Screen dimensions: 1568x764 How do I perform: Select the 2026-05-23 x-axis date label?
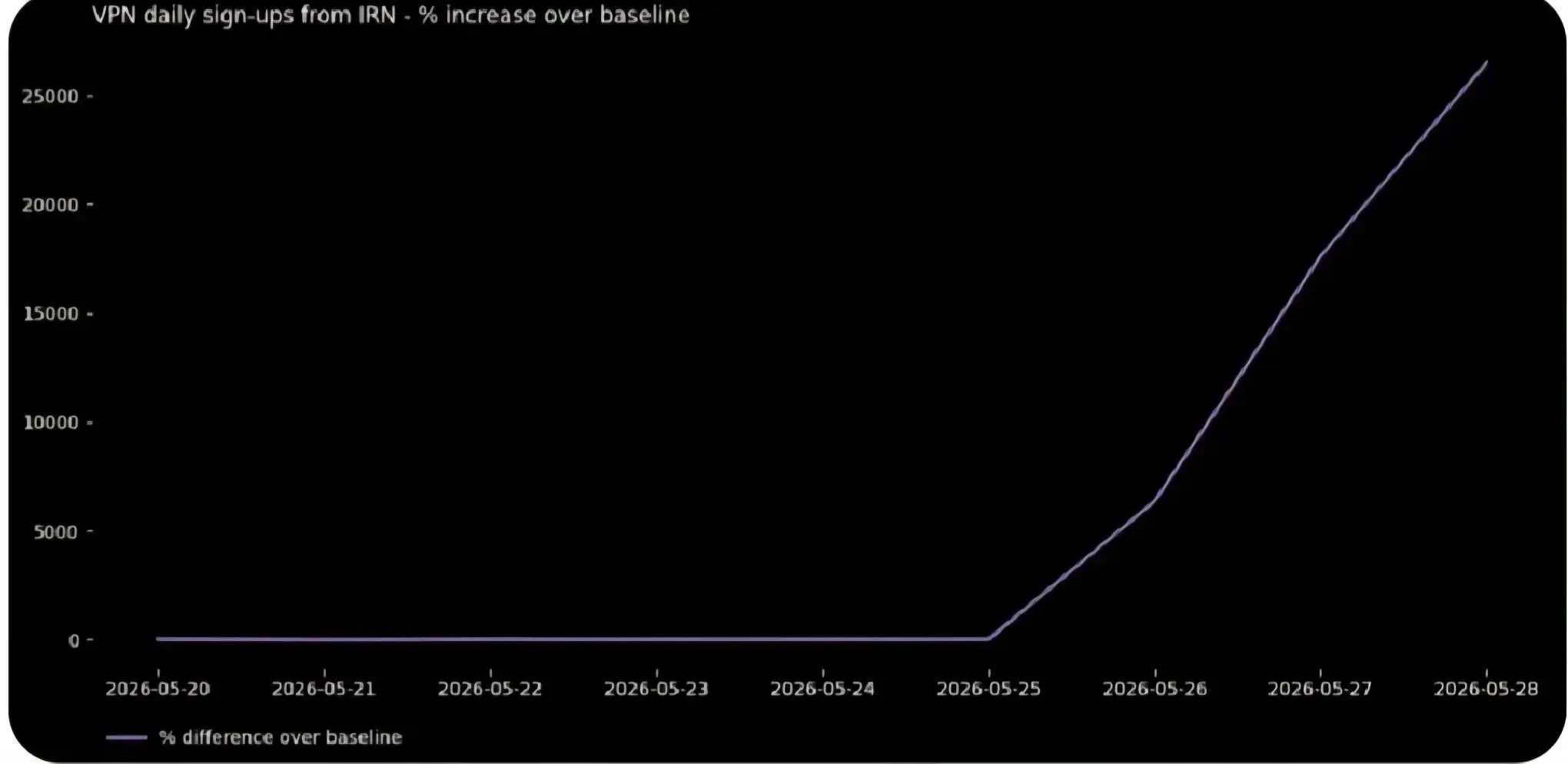[656, 689]
